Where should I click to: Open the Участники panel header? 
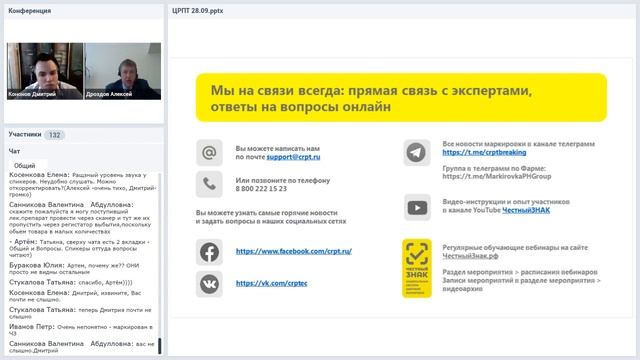pyautogui.click(x=25, y=134)
